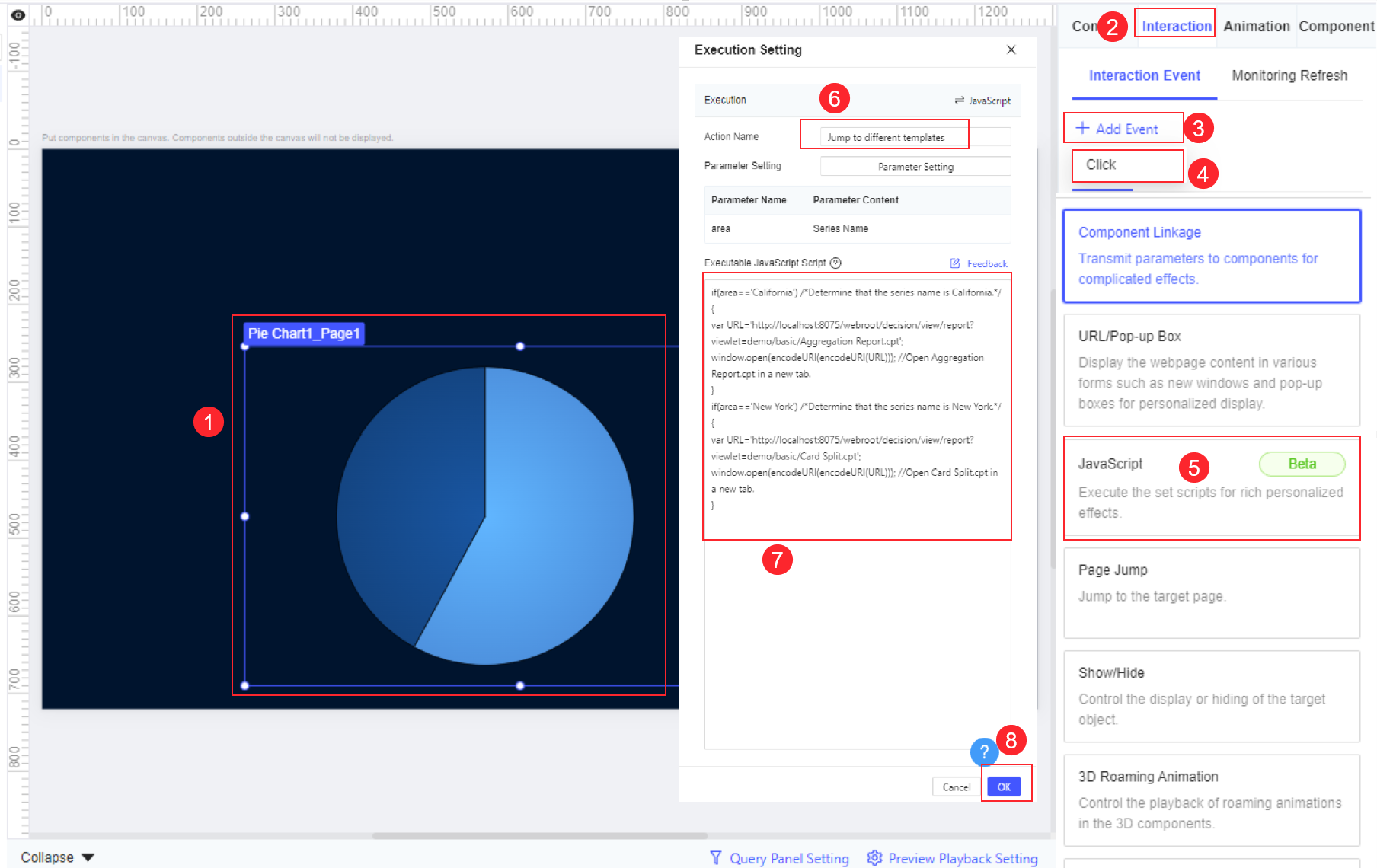Switch execution mode via JavaScript swap icon
The image size is (1377, 868).
click(959, 101)
